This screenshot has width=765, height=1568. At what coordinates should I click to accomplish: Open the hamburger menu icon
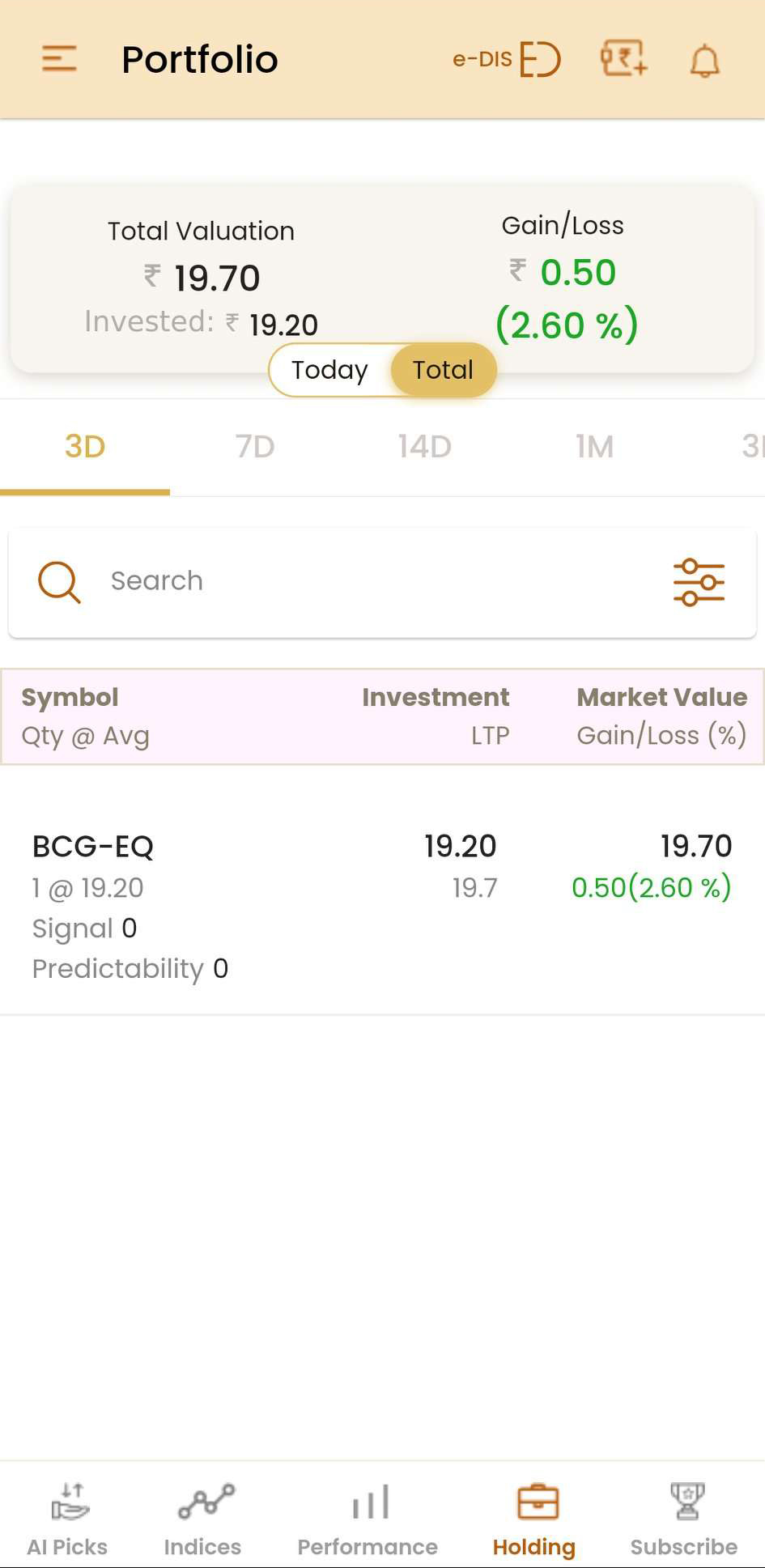[x=59, y=59]
